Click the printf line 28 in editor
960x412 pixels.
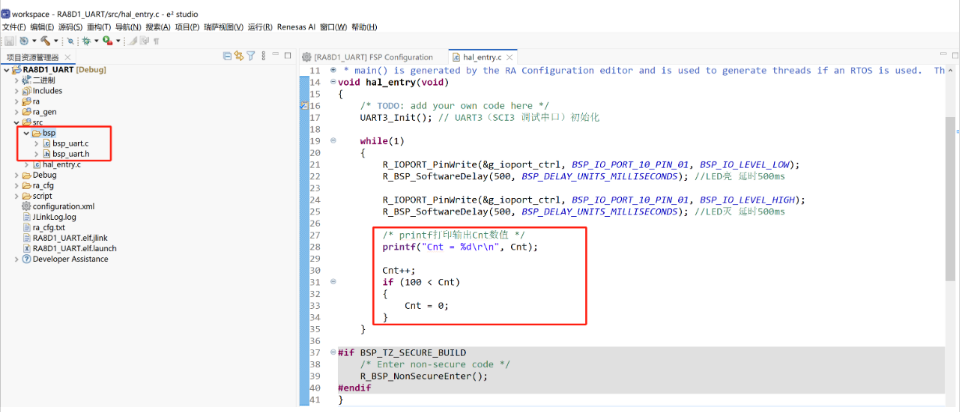click(x=460, y=247)
